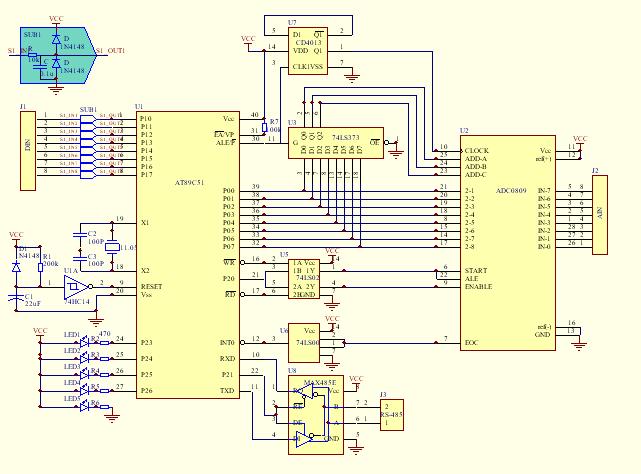Screen dimensions: 641x474
Task: Select the RESET pin label on AT89C51
Action: pos(151,287)
